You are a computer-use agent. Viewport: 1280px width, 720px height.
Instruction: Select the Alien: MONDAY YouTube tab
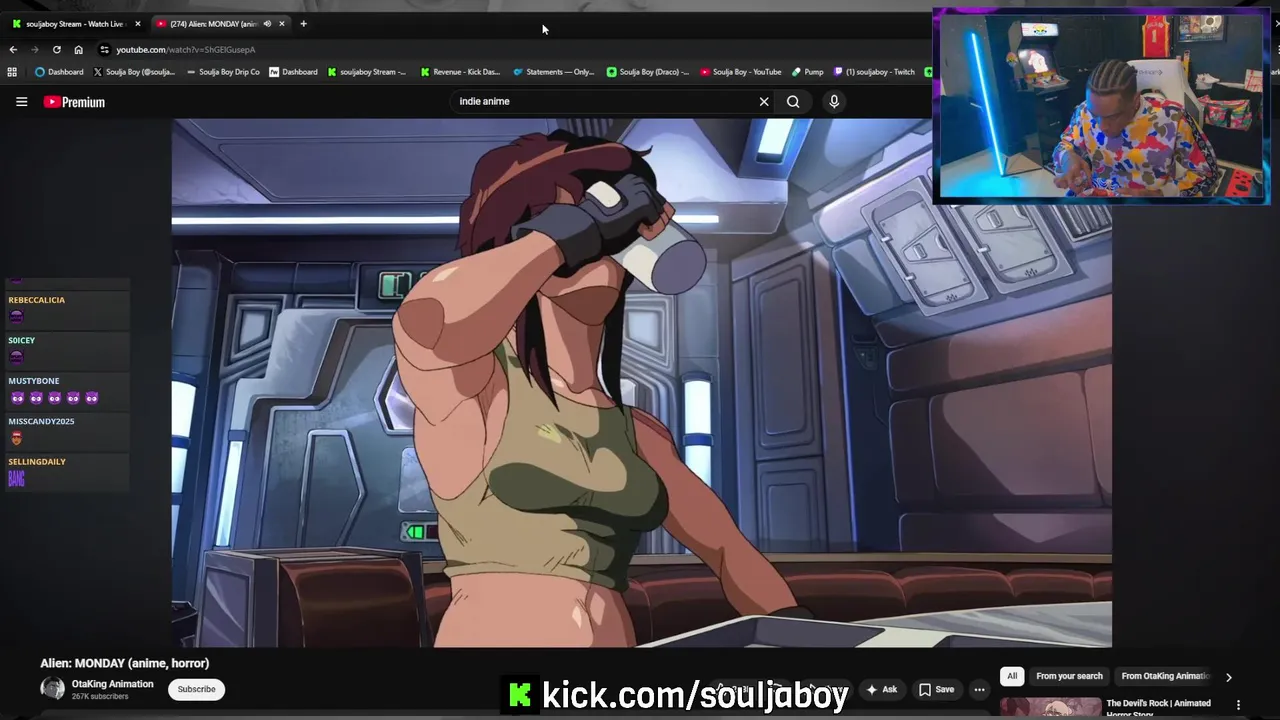213,24
